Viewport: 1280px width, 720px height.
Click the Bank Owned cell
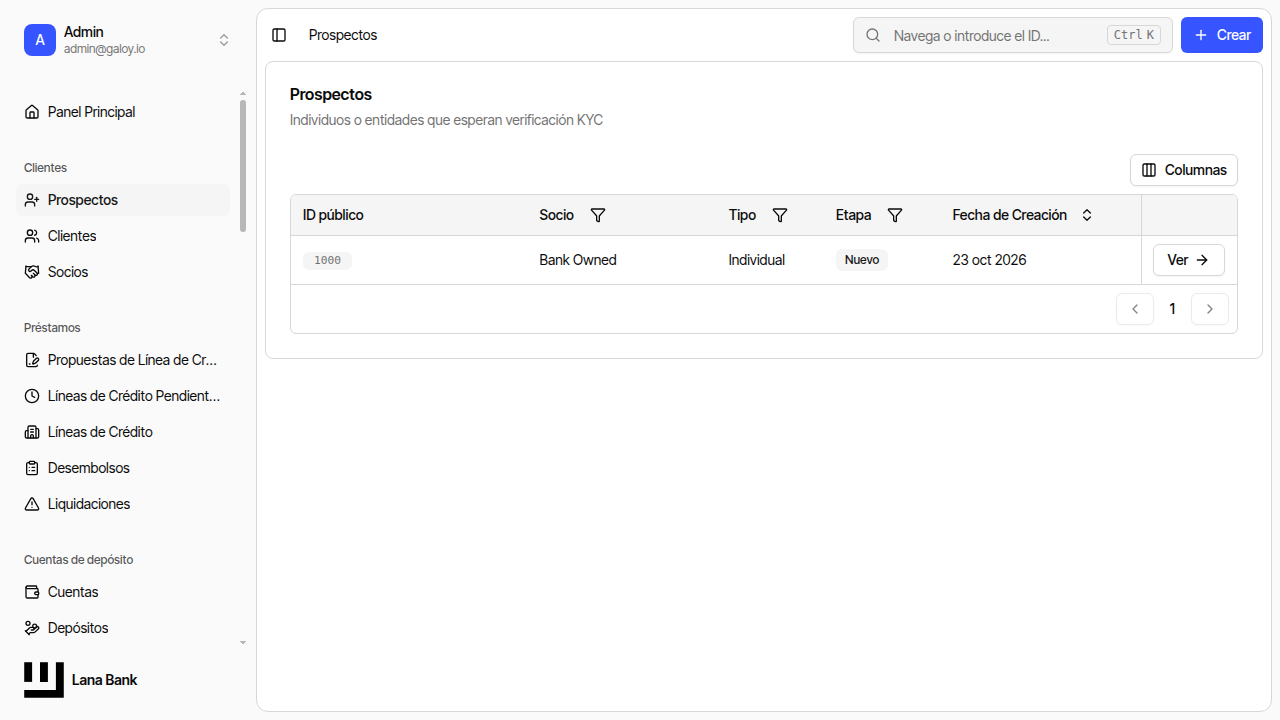point(578,260)
